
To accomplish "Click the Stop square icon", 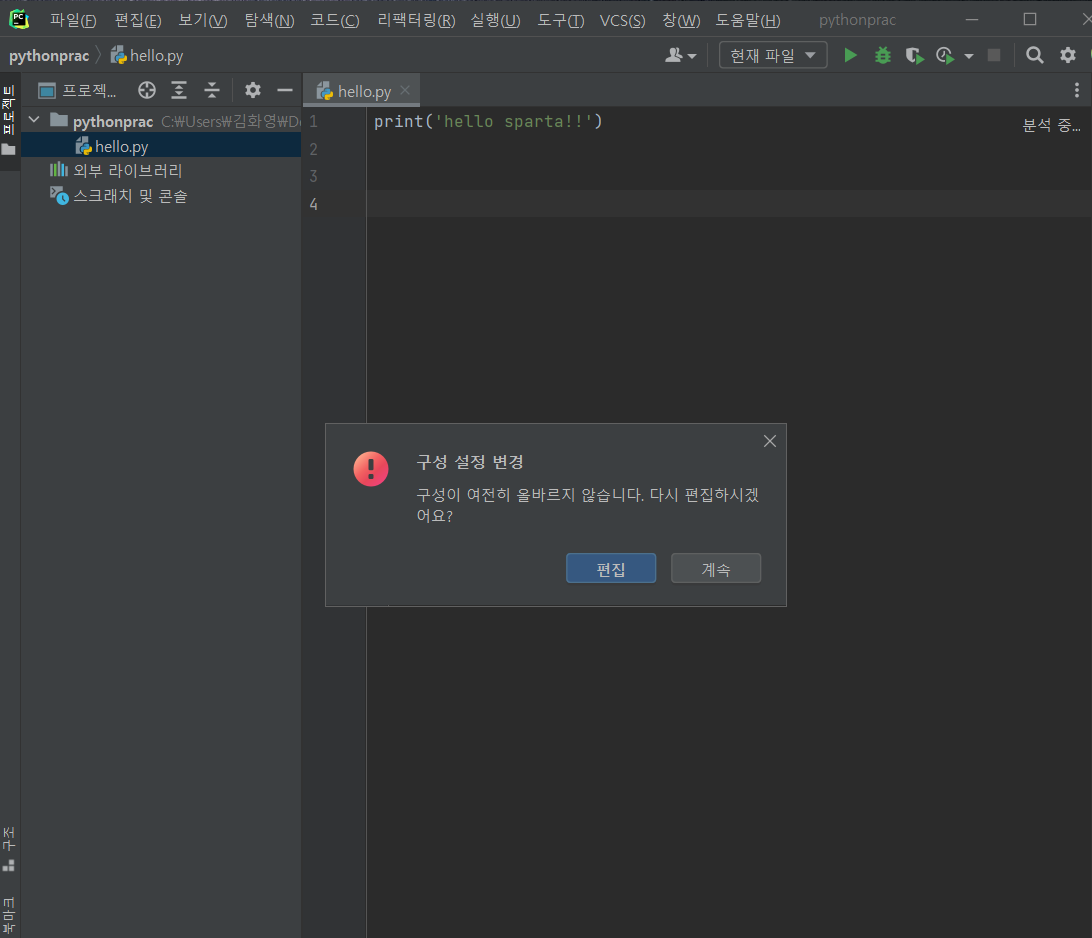I will click(994, 56).
